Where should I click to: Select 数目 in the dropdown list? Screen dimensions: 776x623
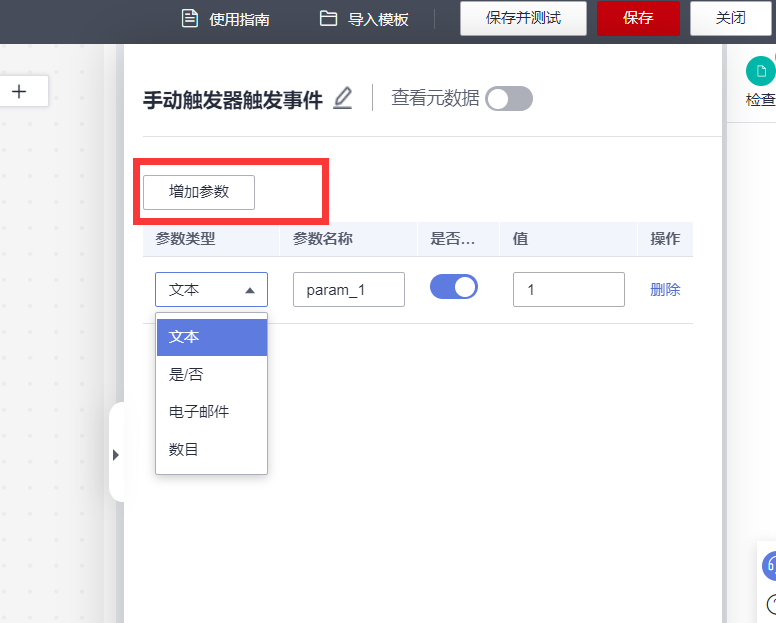212,449
